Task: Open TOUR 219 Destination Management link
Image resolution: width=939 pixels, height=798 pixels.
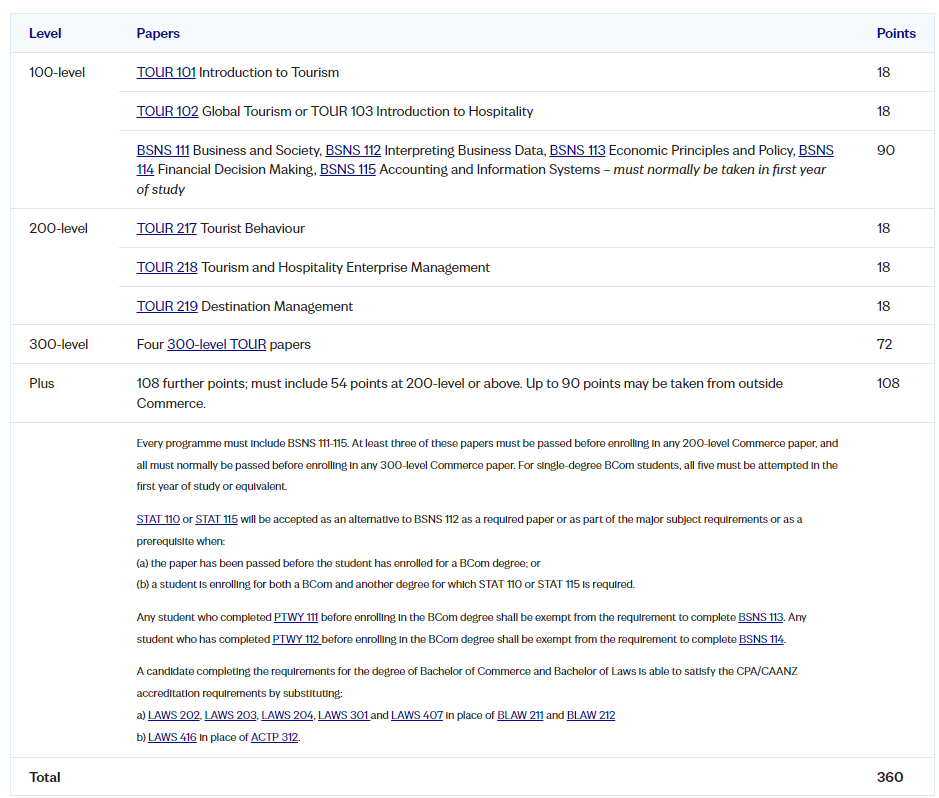Action: coord(167,306)
